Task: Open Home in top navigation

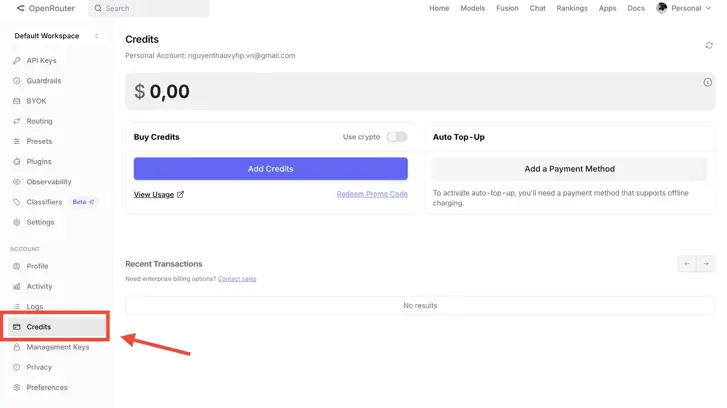Action: [439, 8]
